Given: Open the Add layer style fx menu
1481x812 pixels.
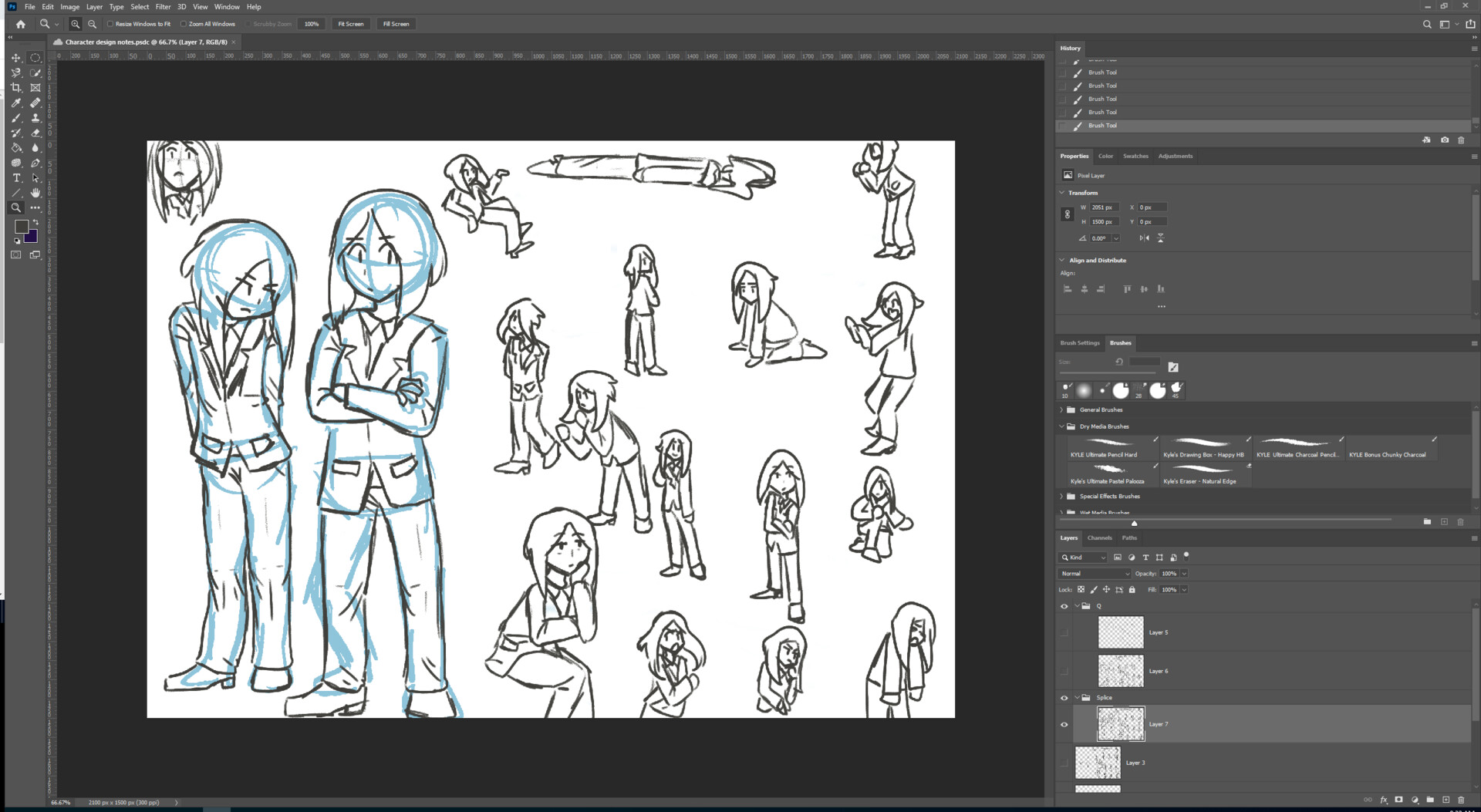Looking at the screenshot, I should click(1385, 800).
